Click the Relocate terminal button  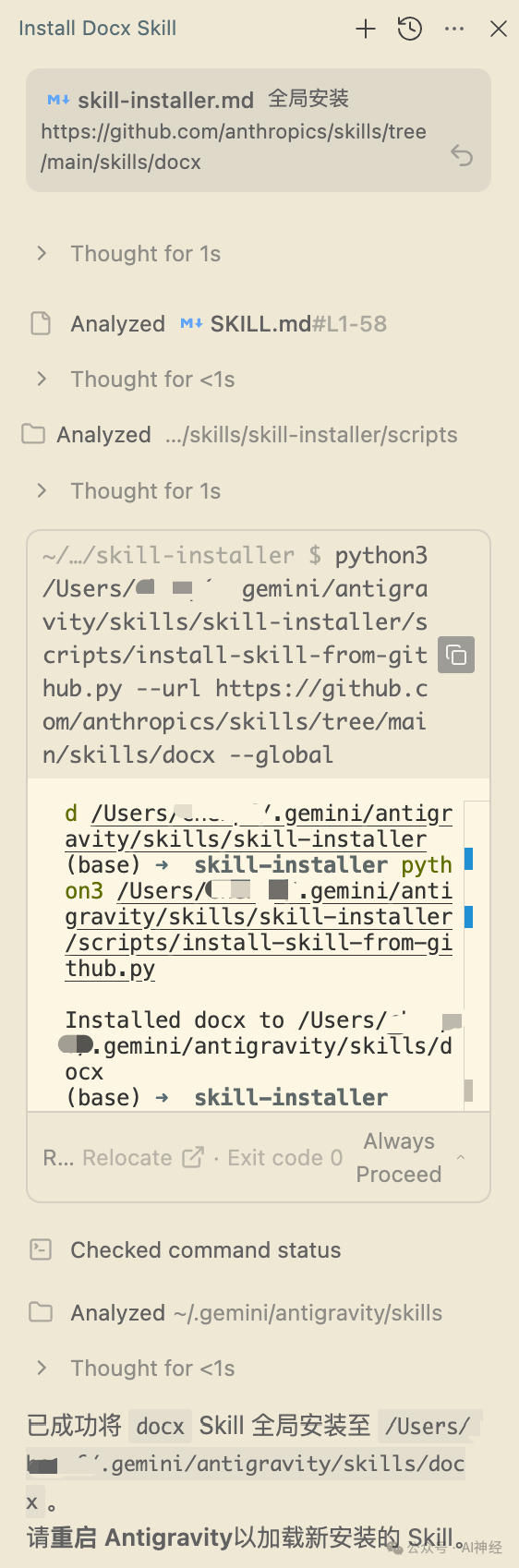pos(127,1157)
